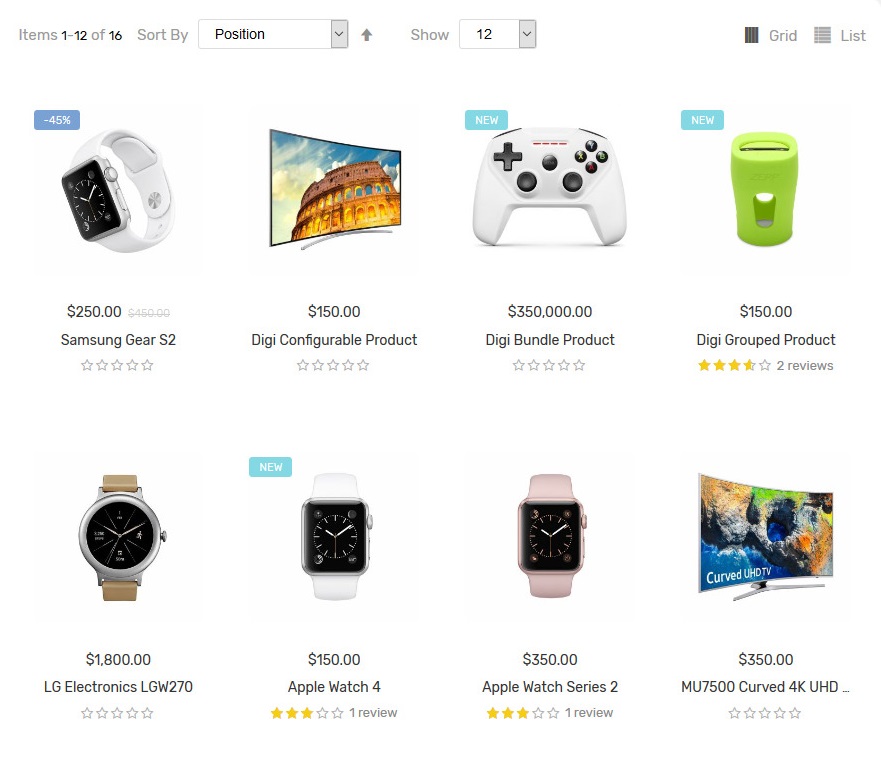Click NEW badge on Apple Watch 4

(270, 467)
